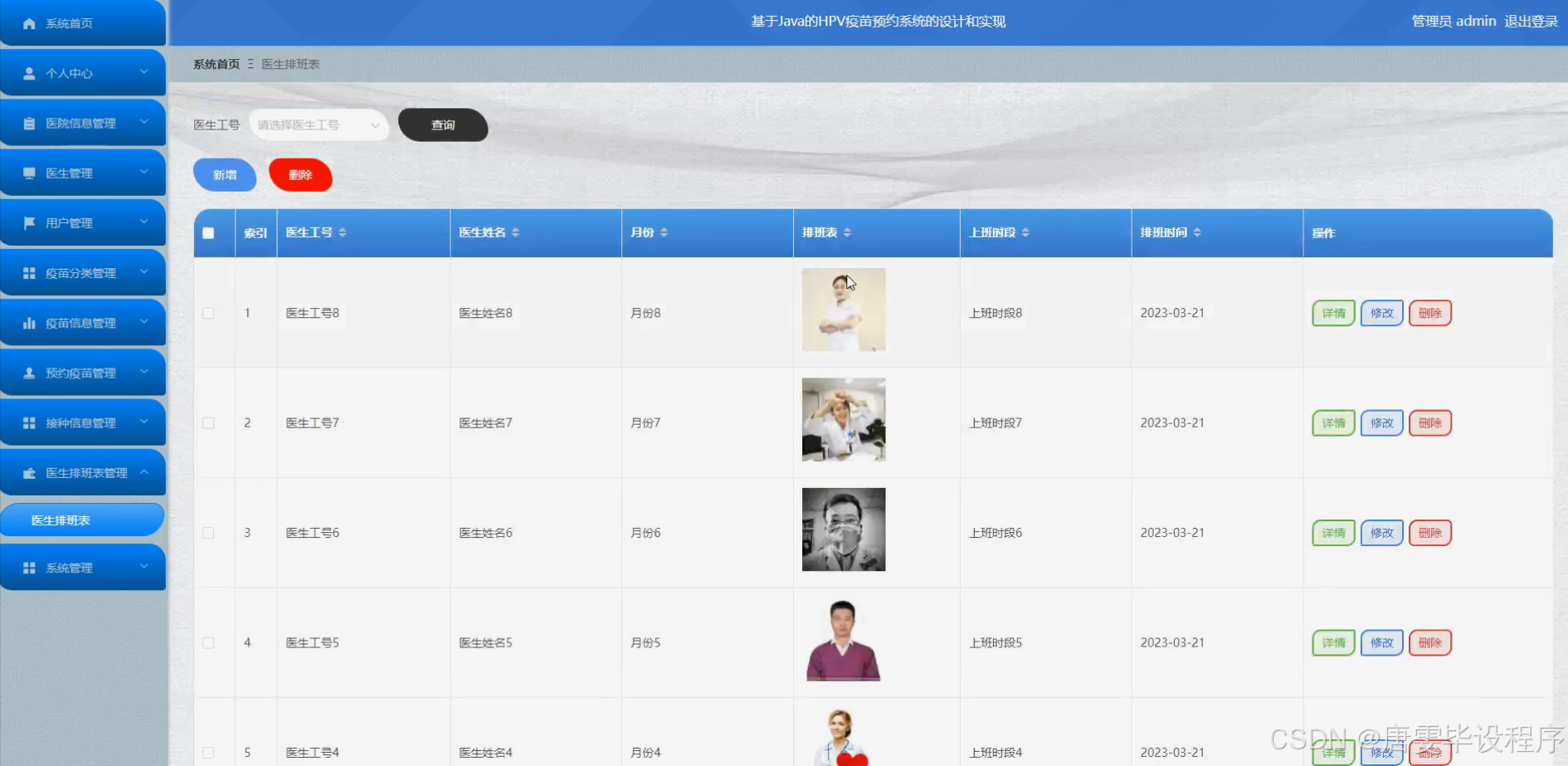Click the person icon beside 个人中心
The width and height of the screenshot is (1568, 766).
pos(29,73)
